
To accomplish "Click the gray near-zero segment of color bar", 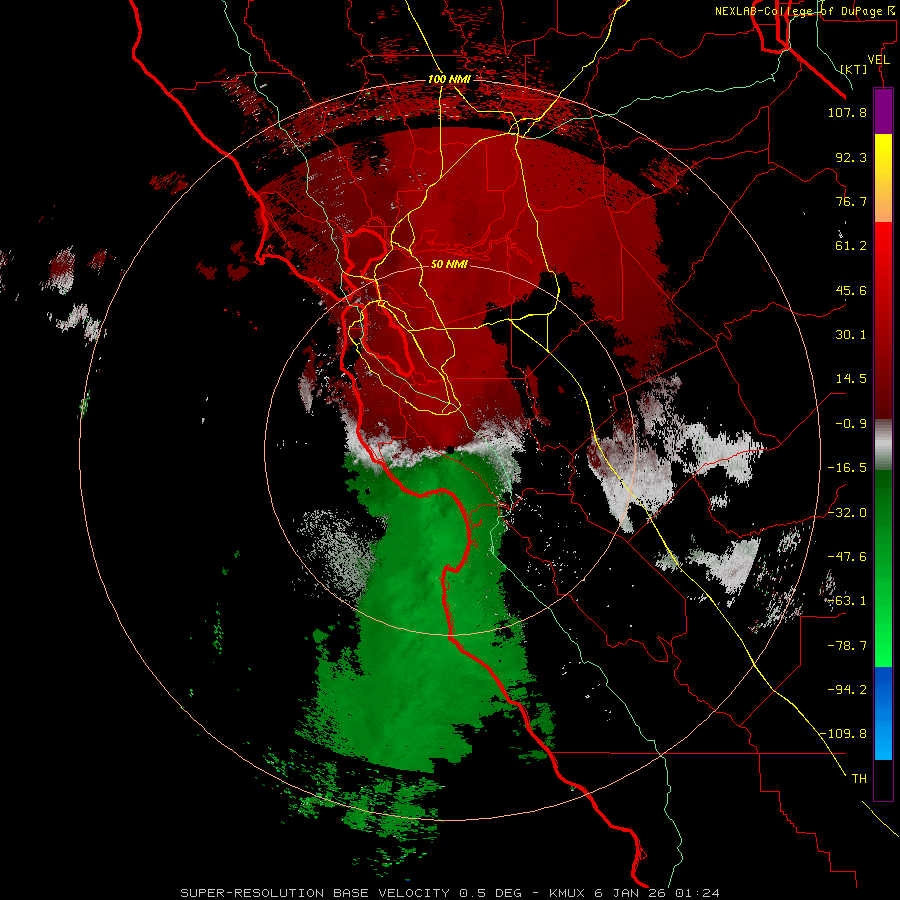I will (883, 445).
